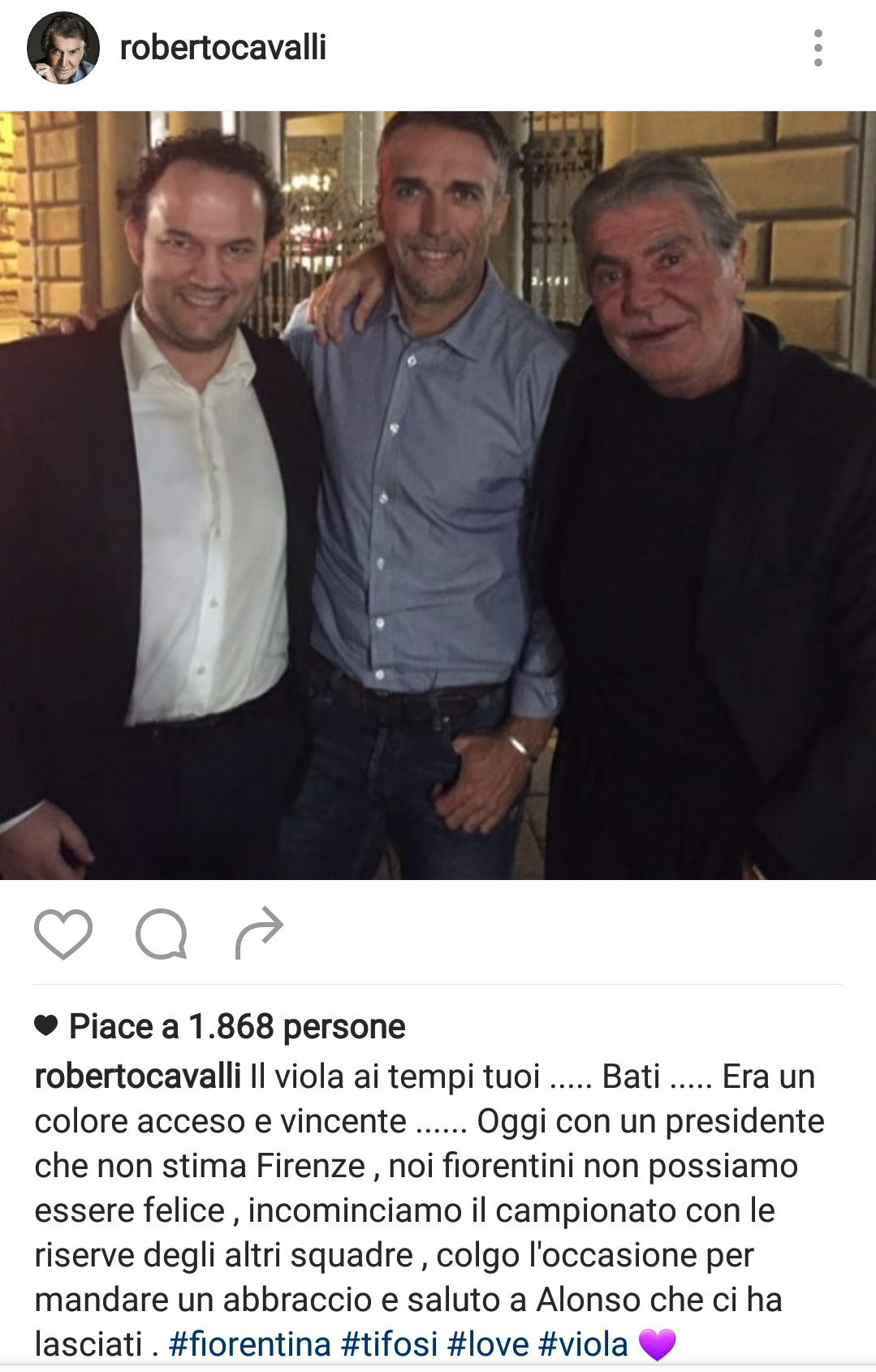Open comments via the speech bubble icon

[162, 934]
